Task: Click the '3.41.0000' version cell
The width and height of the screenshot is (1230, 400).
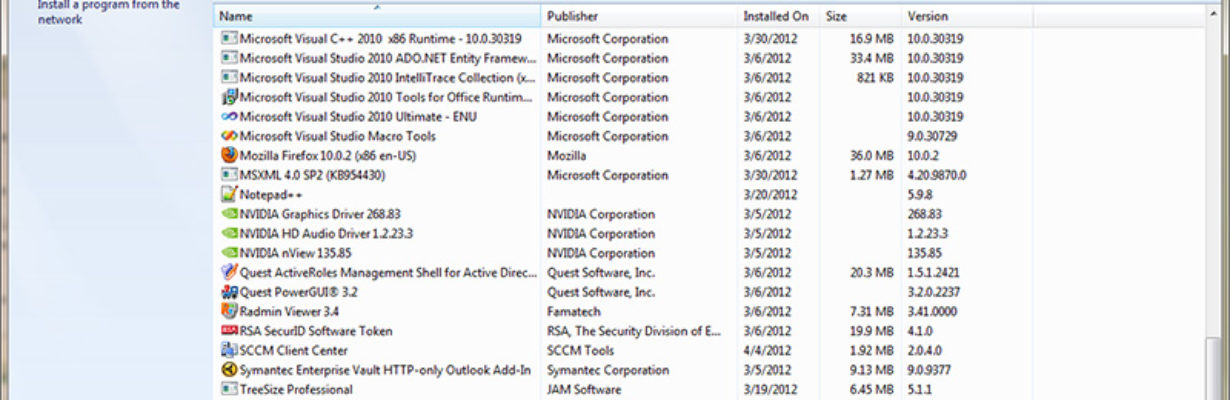Action: point(934,312)
